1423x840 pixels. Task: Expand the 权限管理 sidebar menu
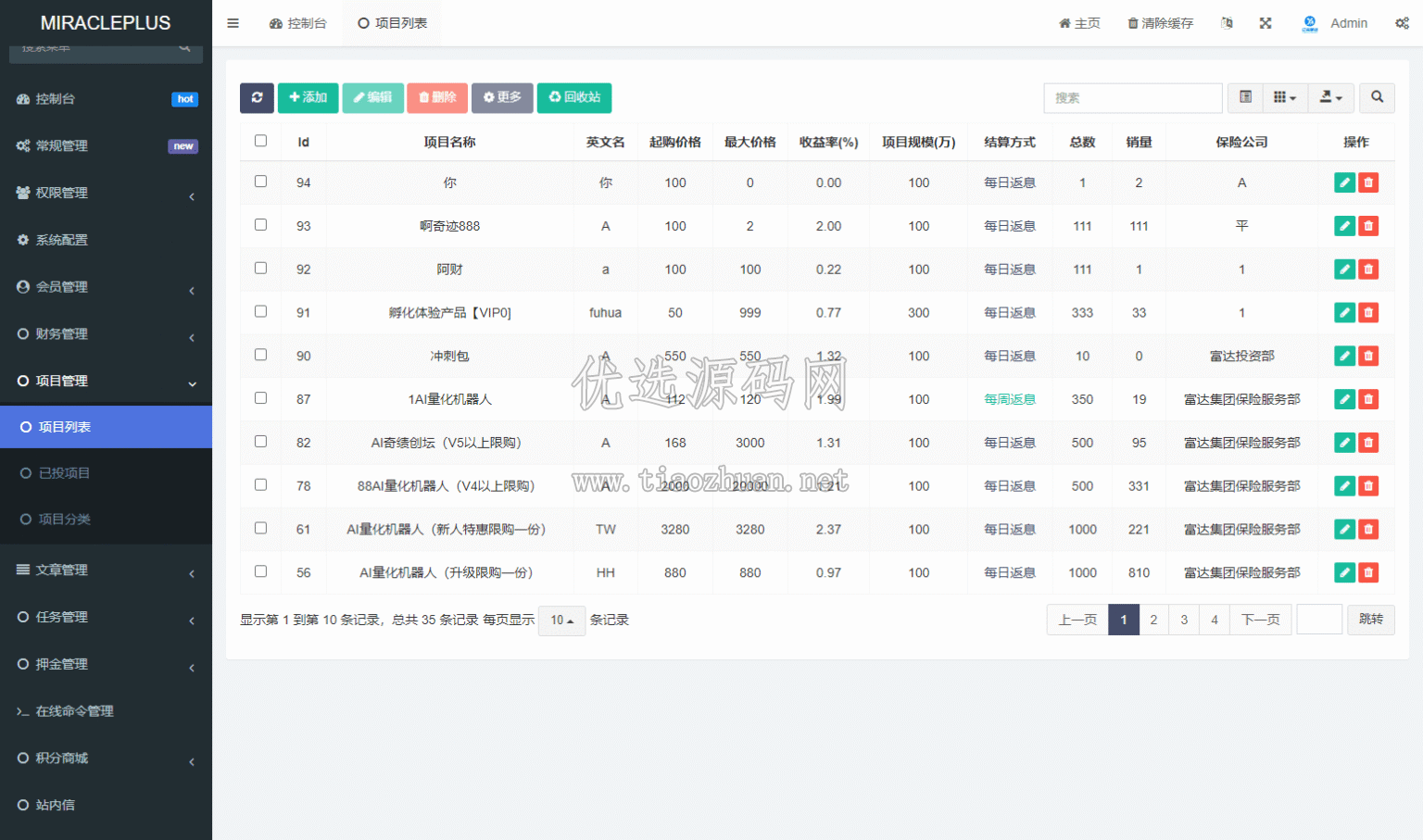click(106, 193)
